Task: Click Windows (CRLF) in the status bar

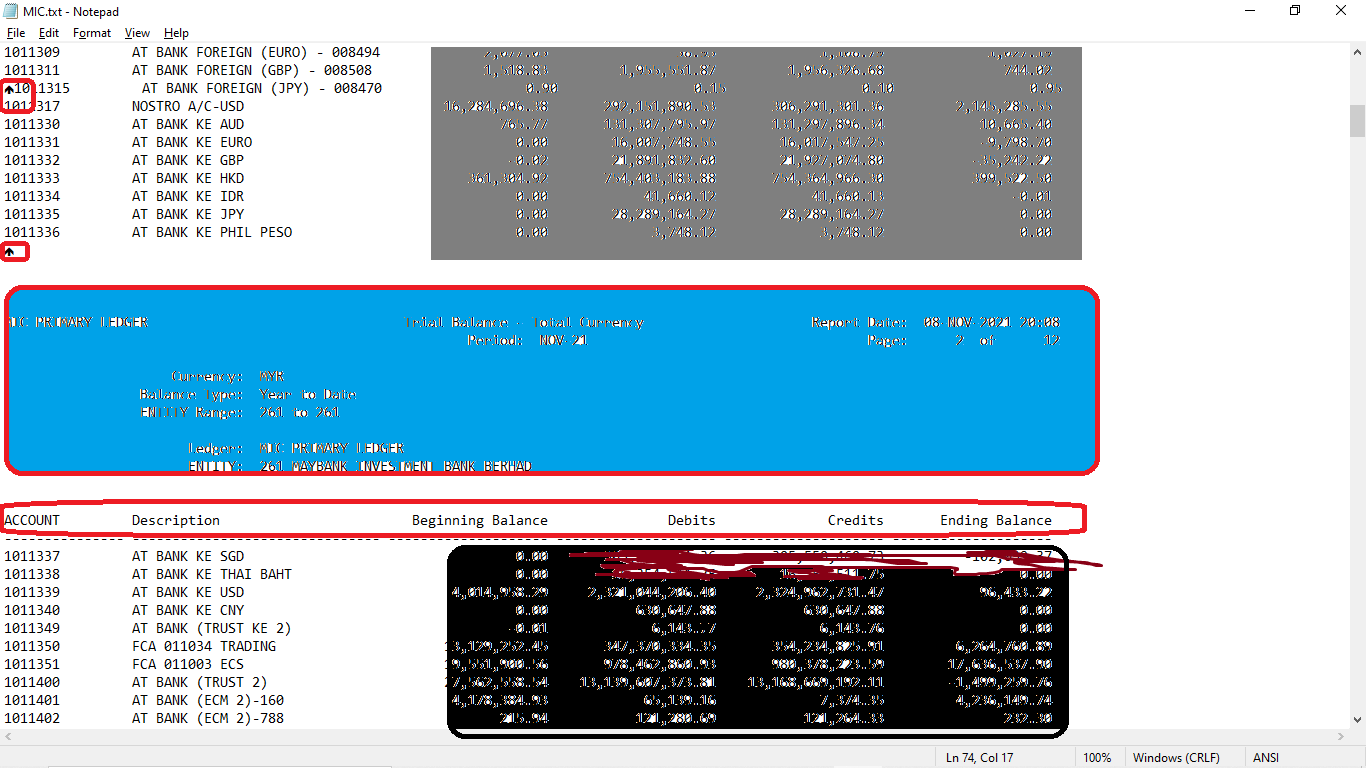Action: point(1176,757)
